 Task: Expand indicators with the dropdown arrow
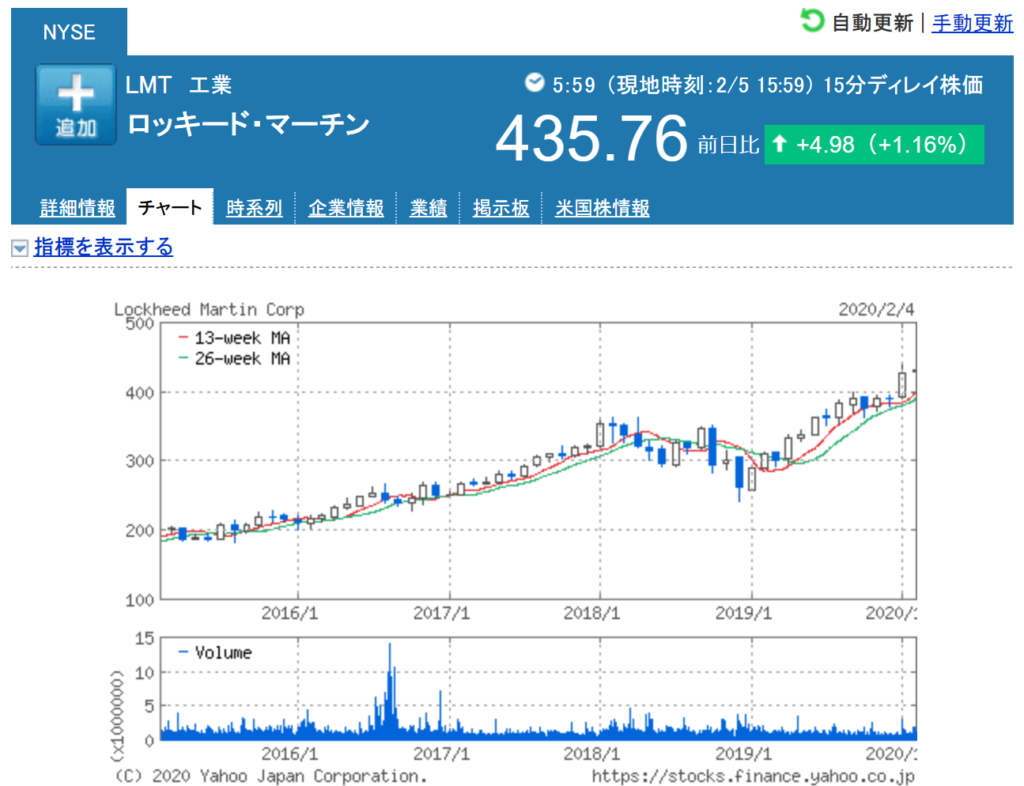[x=20, y=248]
